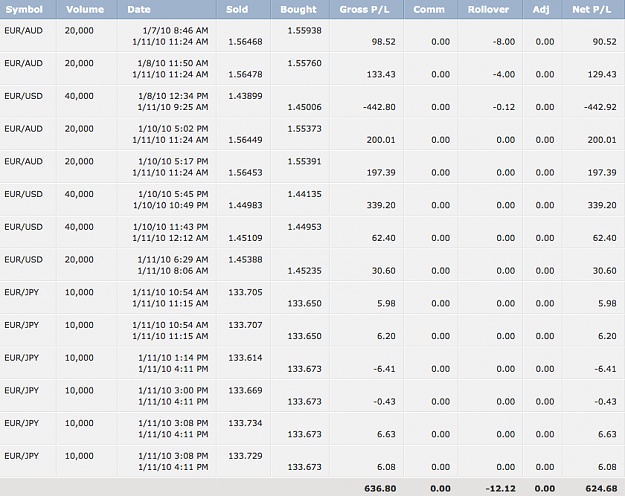The image size is (625, 496).
Task: Click total gross P/L 636.80
Action: pos(380,488)
